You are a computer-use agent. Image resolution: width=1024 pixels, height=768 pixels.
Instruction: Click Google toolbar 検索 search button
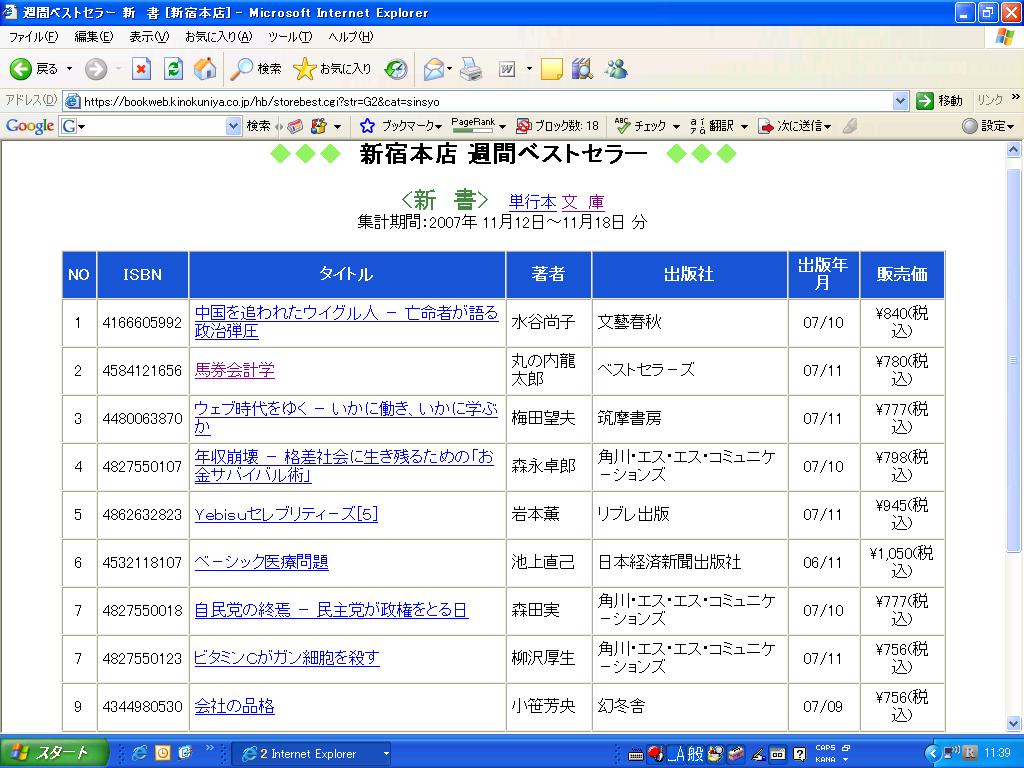click(258, 125)
